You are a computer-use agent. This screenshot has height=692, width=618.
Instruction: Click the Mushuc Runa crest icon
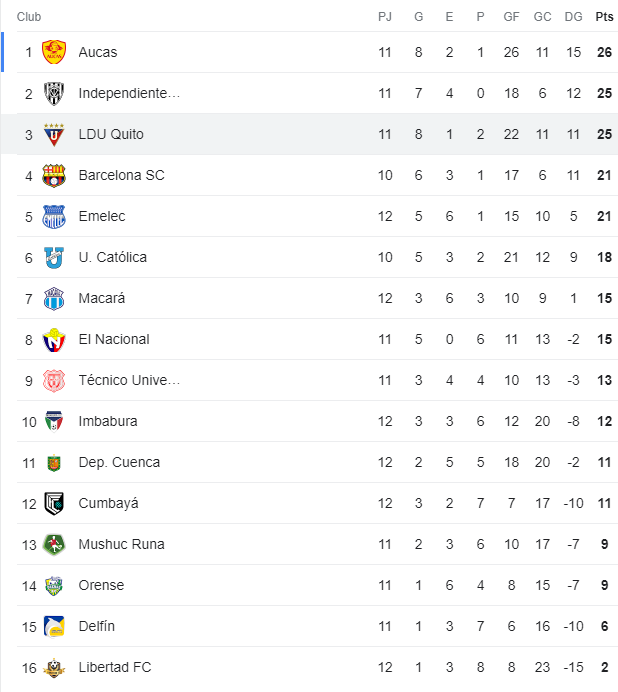pyautogui.click(x=54, y=544)
